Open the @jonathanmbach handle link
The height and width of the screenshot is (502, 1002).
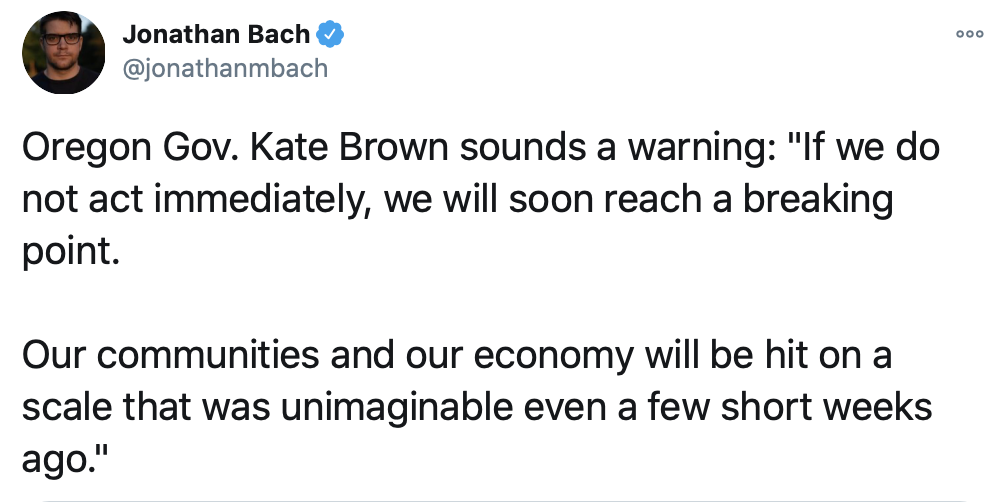tap(224, 68)
